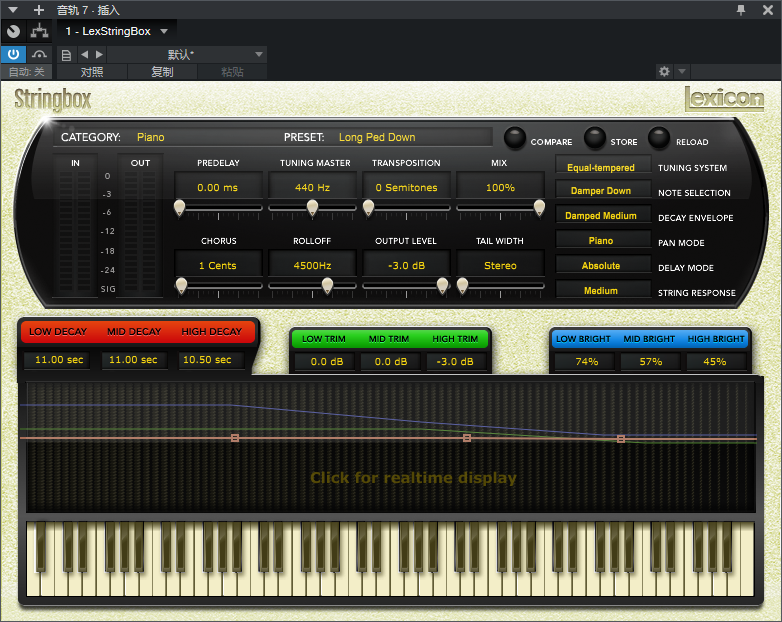Open the gear settings icon
782x622 pixels.
[x=664, y=71]
